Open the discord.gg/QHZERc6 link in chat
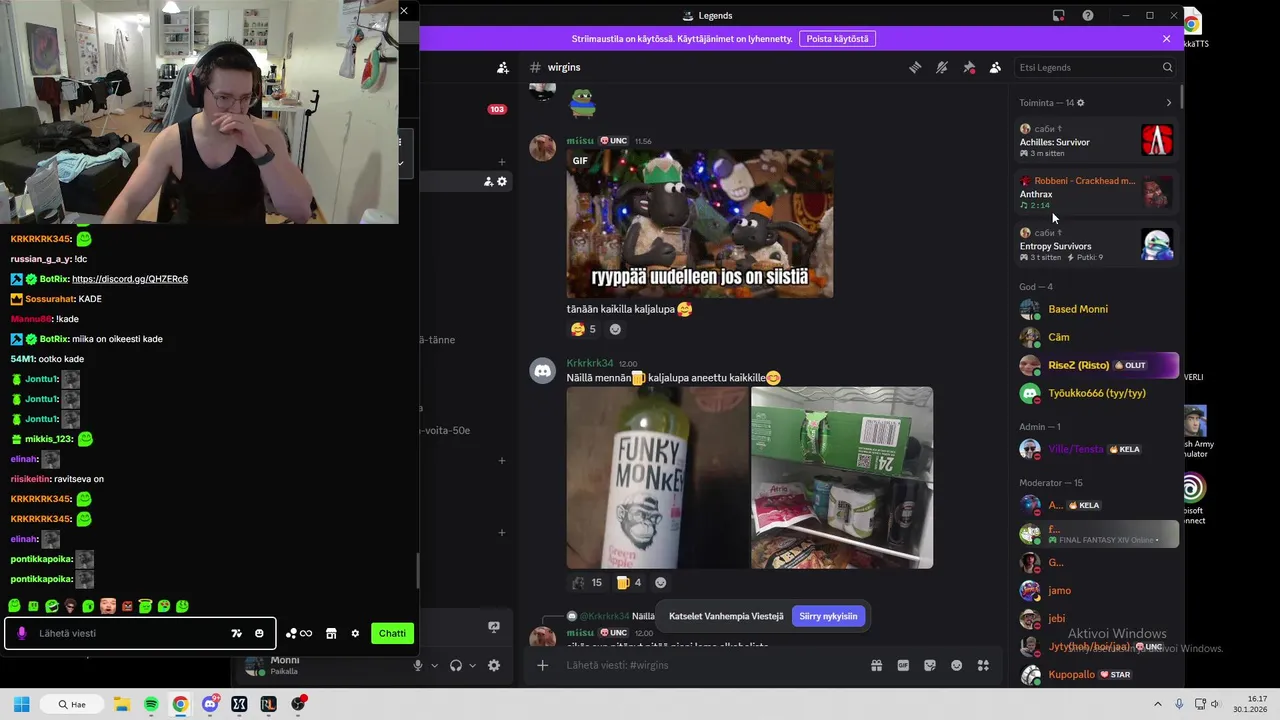The image size is (1280, 720). pyautogui.click(x=130, y=279)
